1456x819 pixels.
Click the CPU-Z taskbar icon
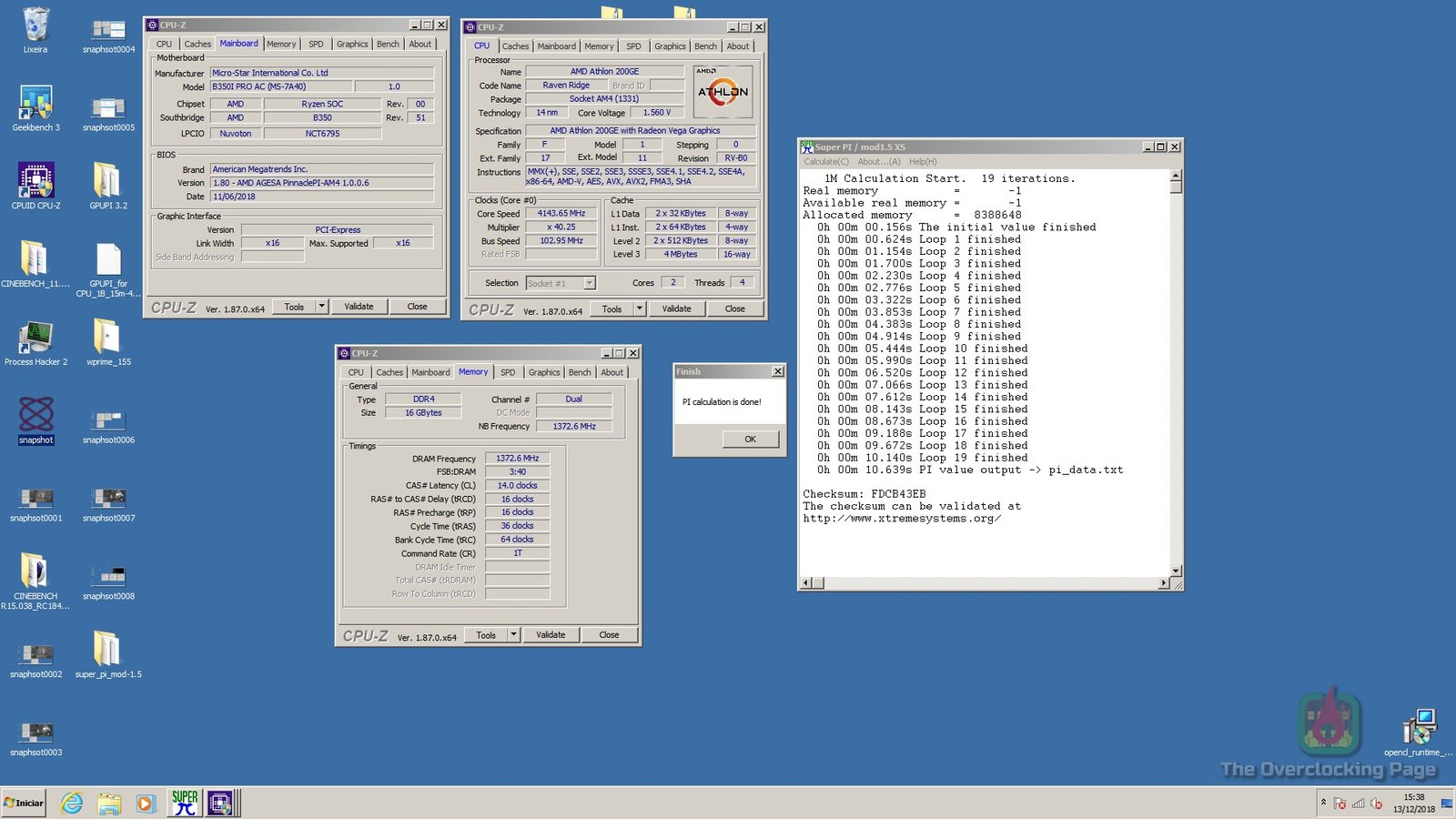(x=219, y=804)
